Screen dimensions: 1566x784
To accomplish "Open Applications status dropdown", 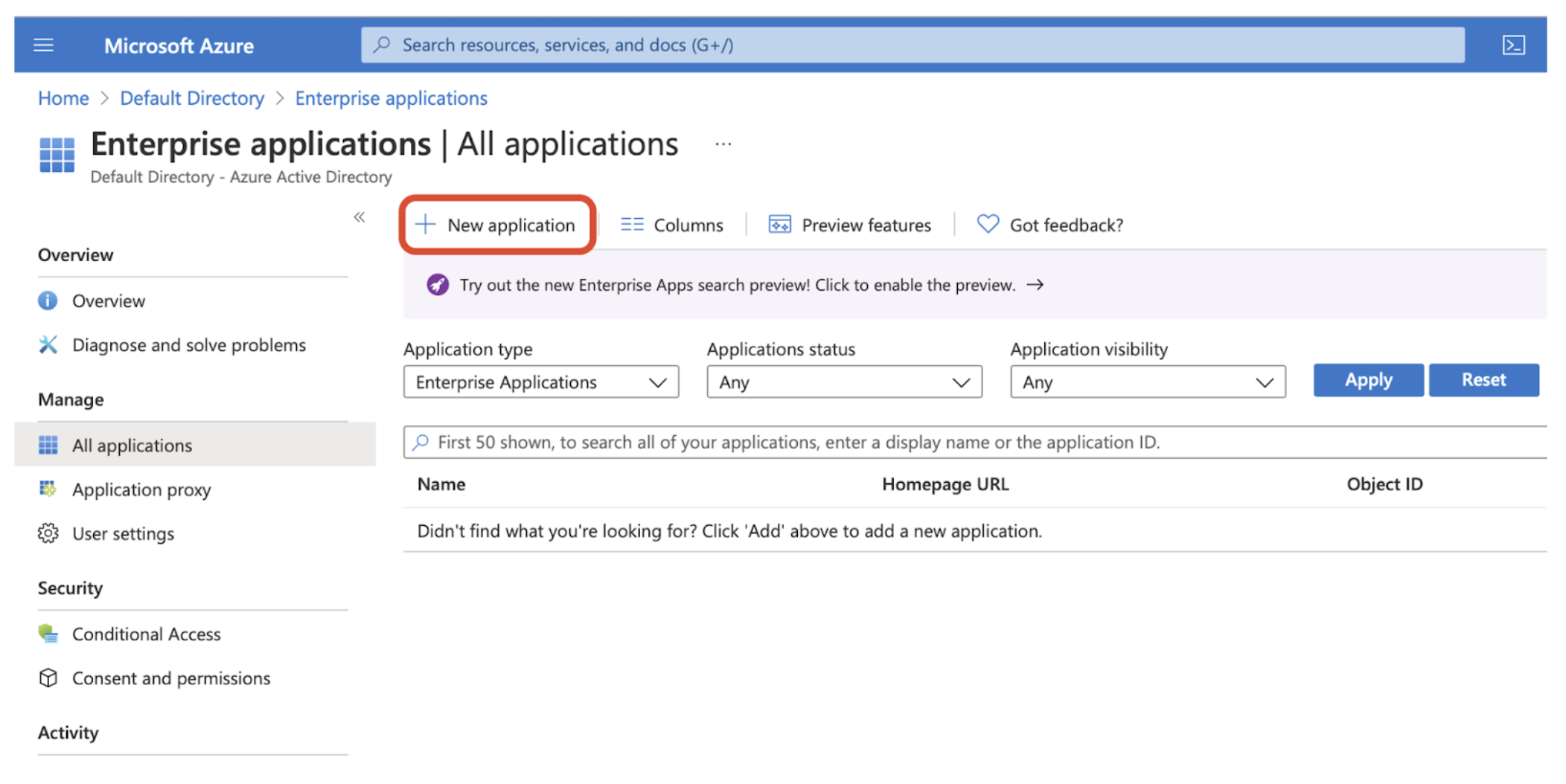I will [x=844, y=382].
